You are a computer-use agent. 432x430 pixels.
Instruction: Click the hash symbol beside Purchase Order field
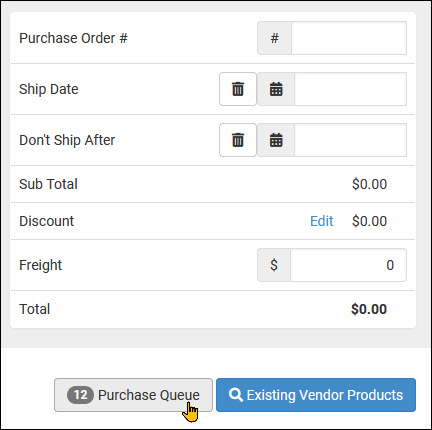click(x=274, y=38)
